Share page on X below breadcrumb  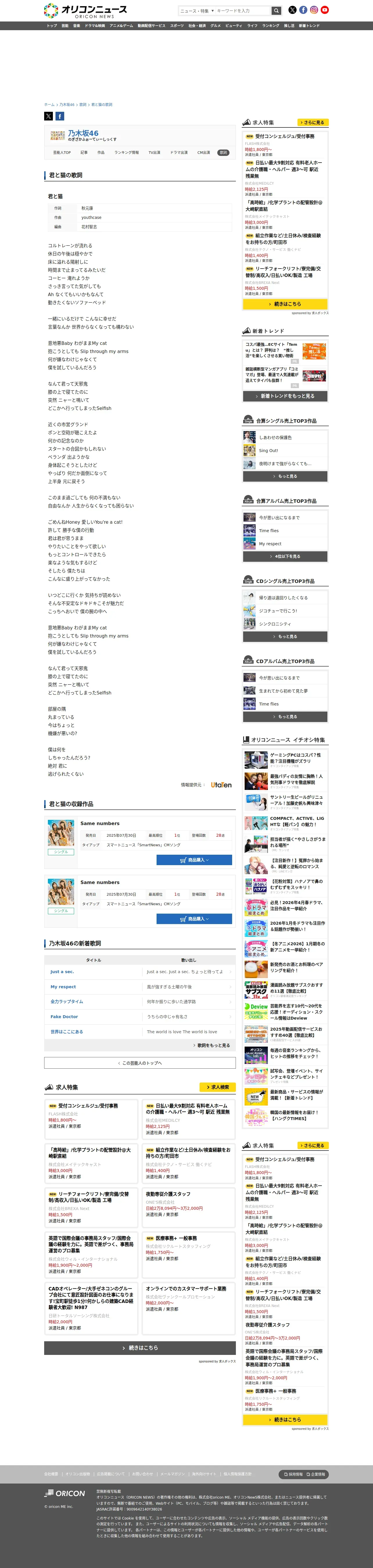pyautogui.click(x=48, y=116)
